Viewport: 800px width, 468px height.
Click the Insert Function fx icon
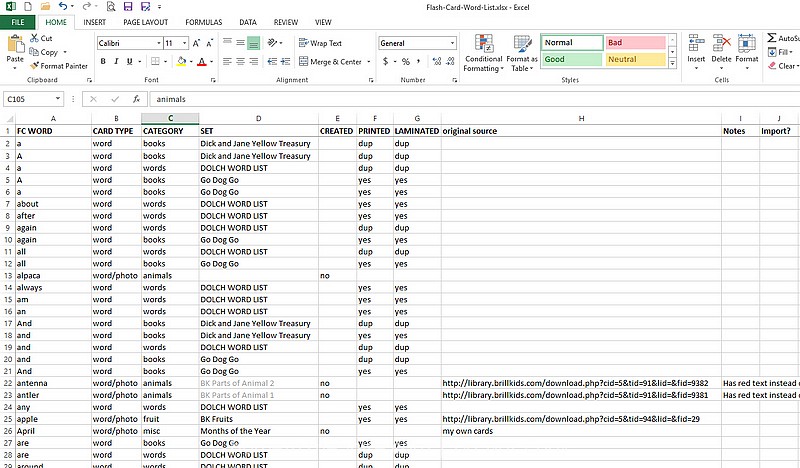coord(136,99)
